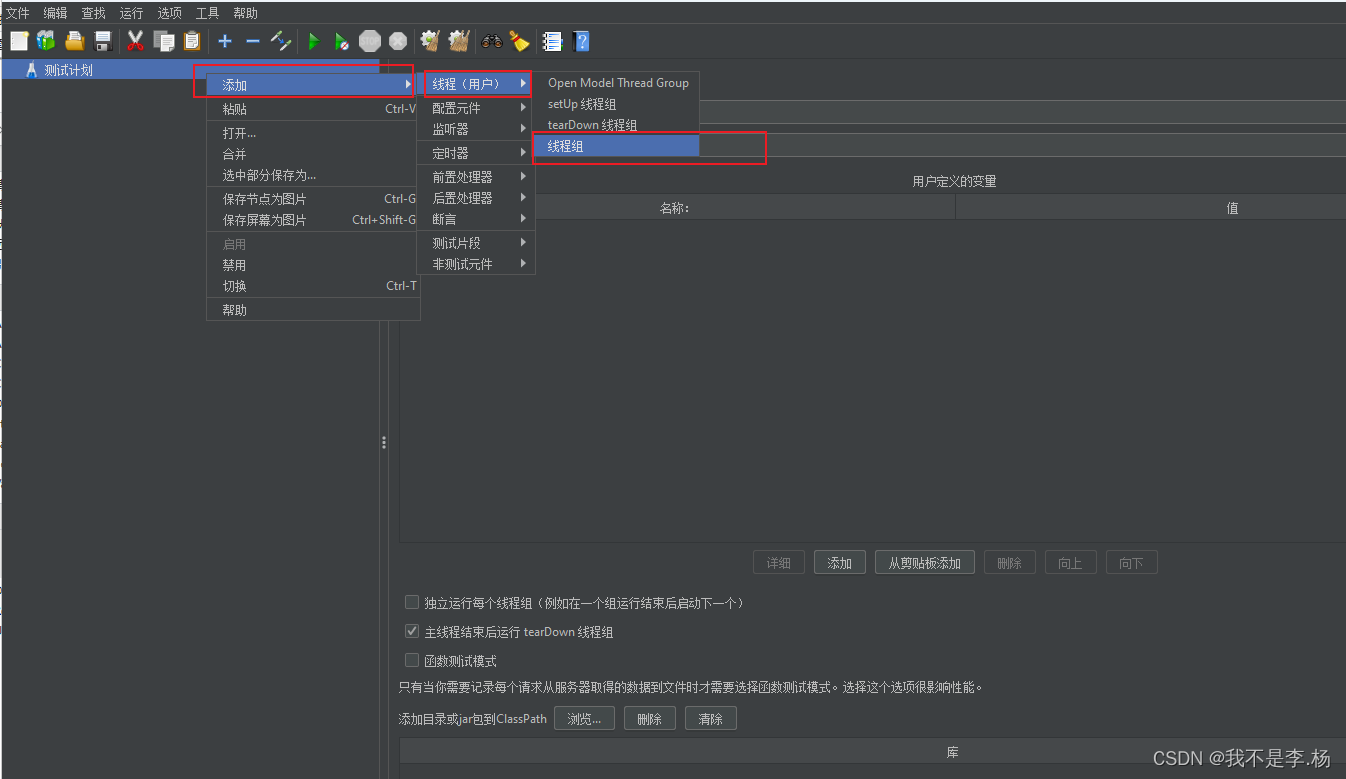The image size is (1346, 779).
Task: Open the 编辑 menu in menu bar
Action: coord(55,13)
